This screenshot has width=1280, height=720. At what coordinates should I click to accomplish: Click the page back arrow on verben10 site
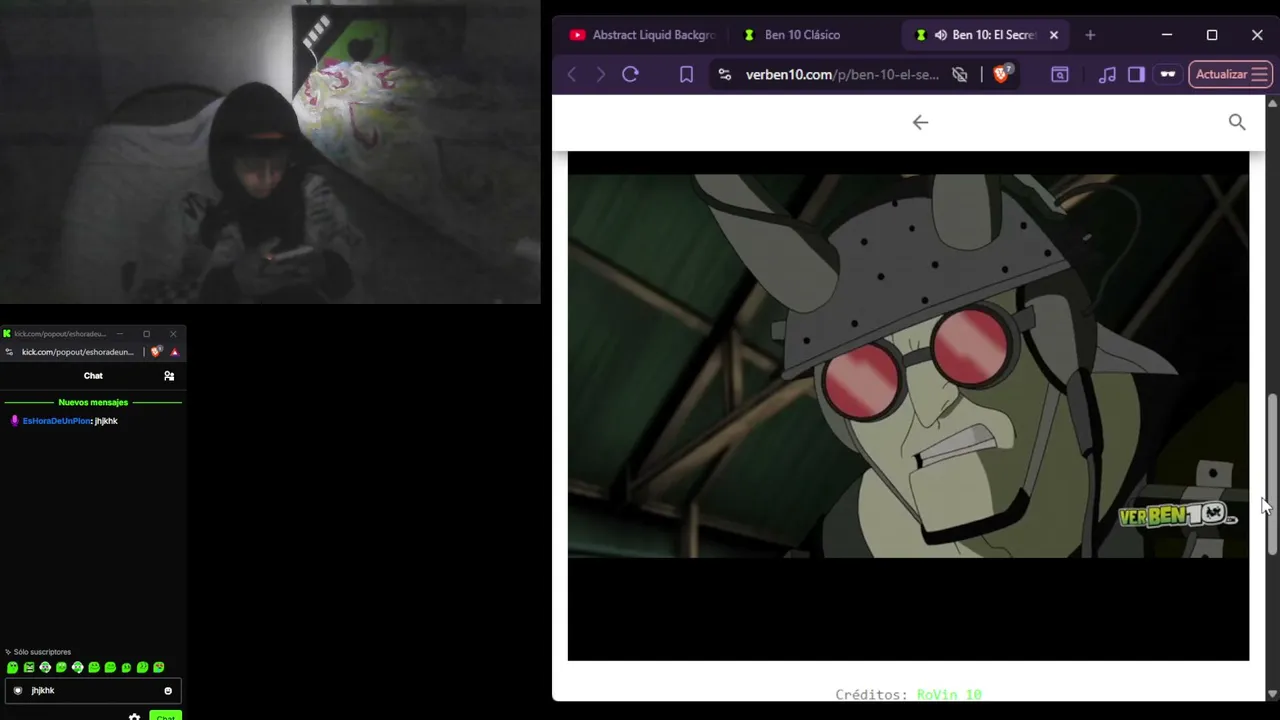click(920, 122)
